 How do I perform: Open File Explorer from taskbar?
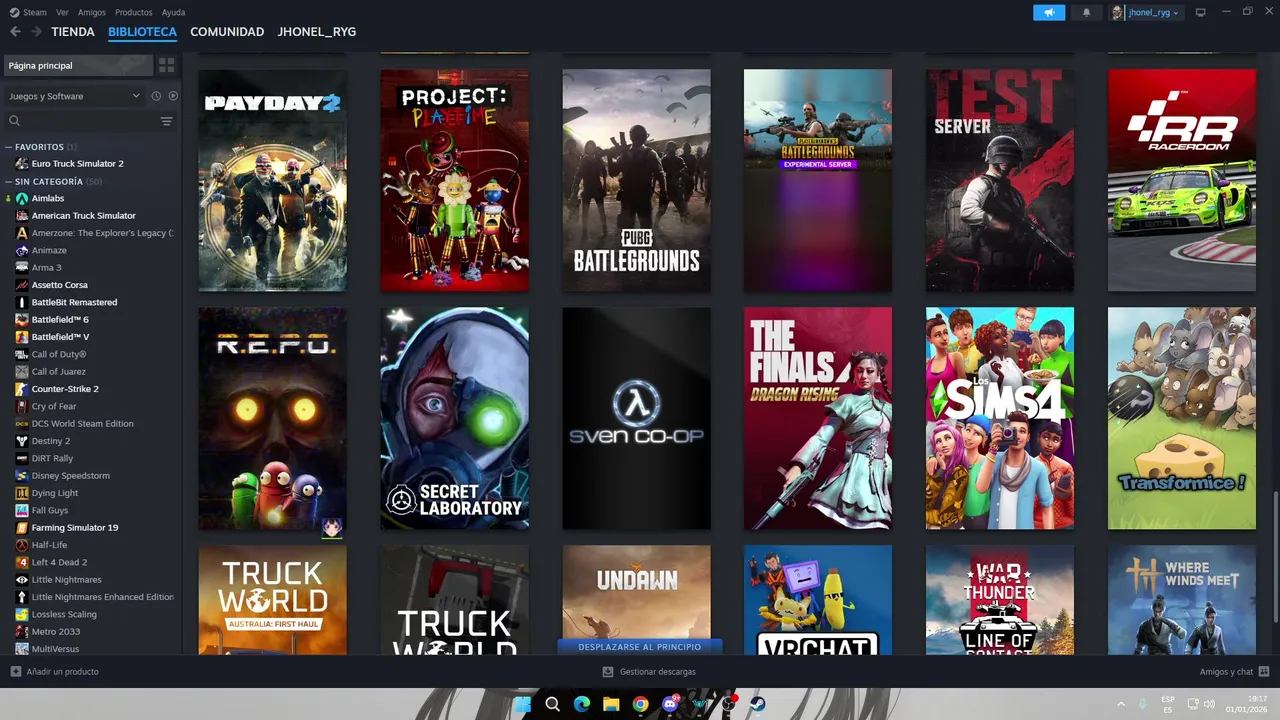click(611, 704)
